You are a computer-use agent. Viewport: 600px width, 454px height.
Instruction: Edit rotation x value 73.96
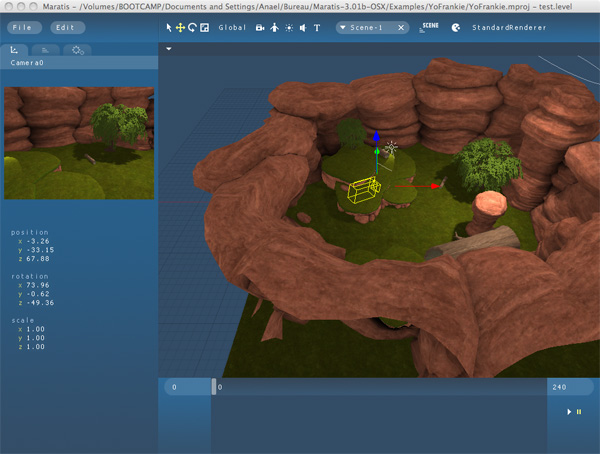38,285
